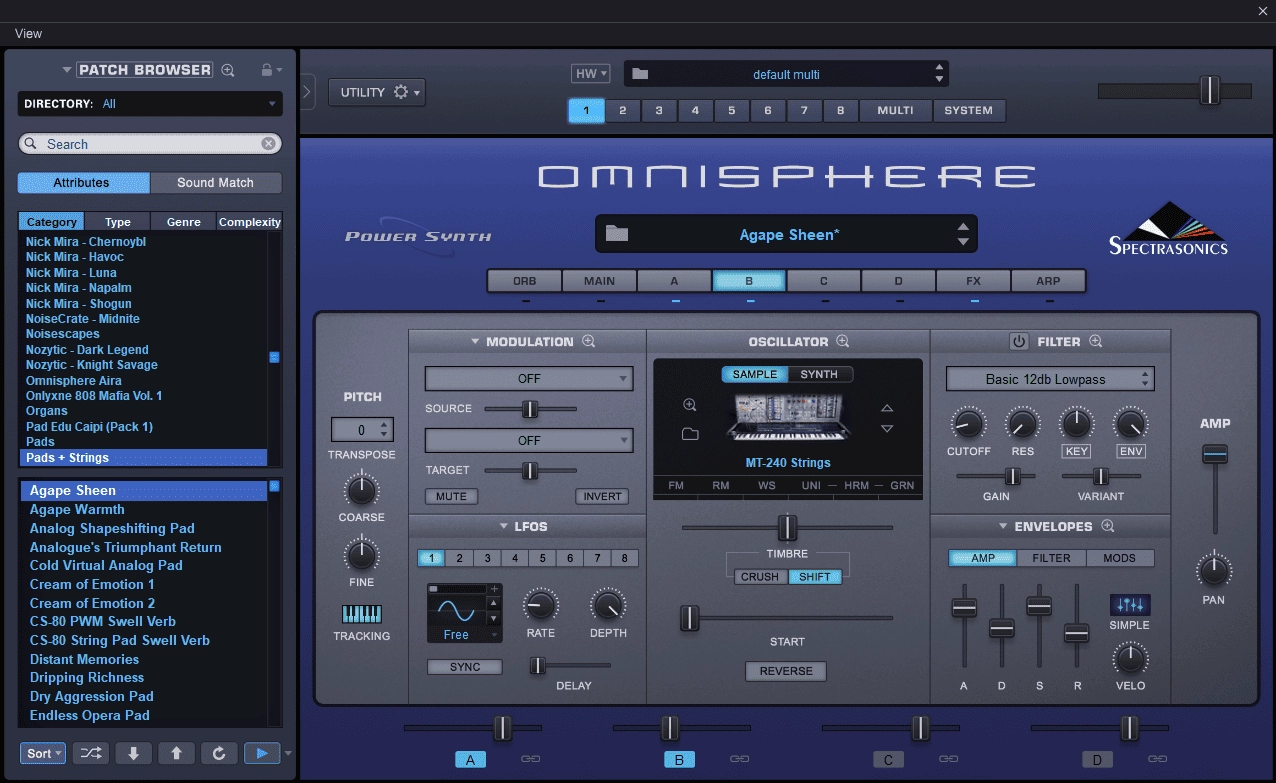Toggle SHIFT timbre mode
This screenshot has width=1276, height=783.
[815, 577]
